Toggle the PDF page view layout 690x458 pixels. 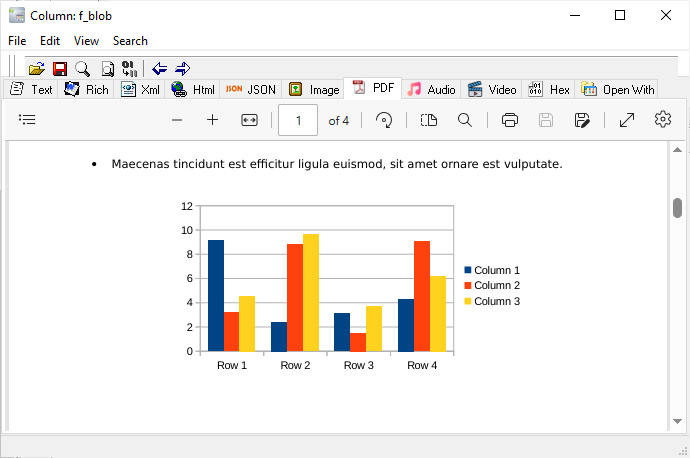pyautogui.click(x=429, y=120)
